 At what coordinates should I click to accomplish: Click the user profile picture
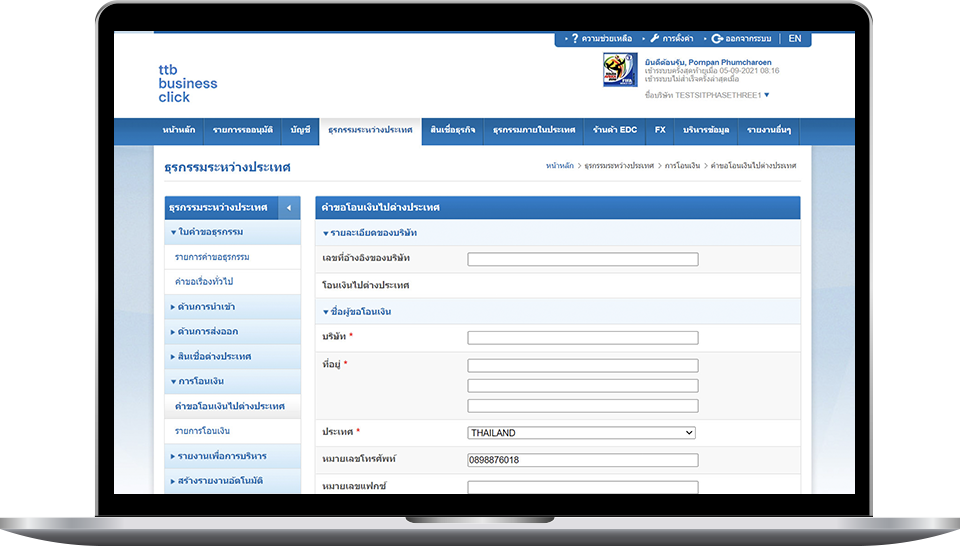[619, 70]
